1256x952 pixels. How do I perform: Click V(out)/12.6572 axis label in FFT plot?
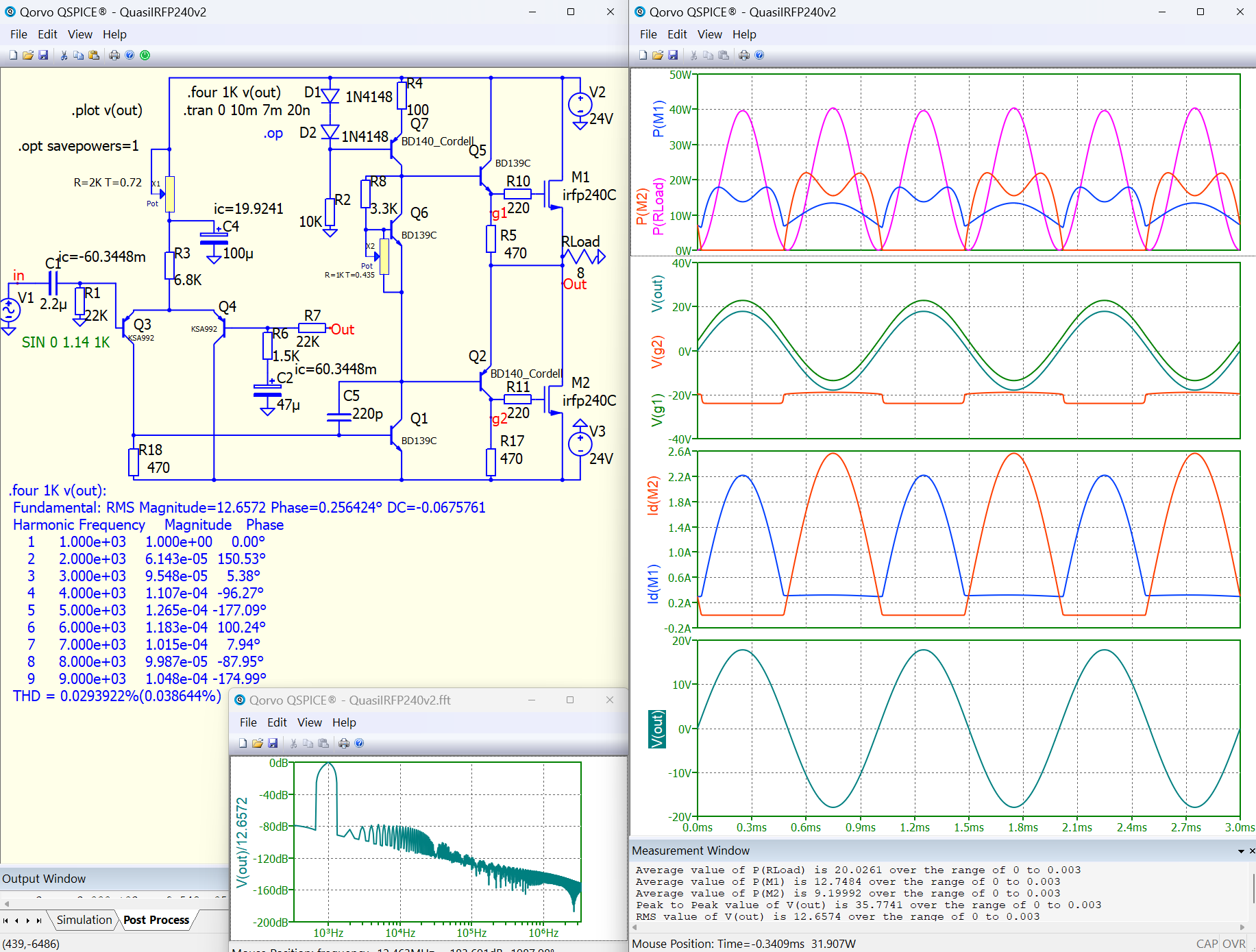pos(241,842)
